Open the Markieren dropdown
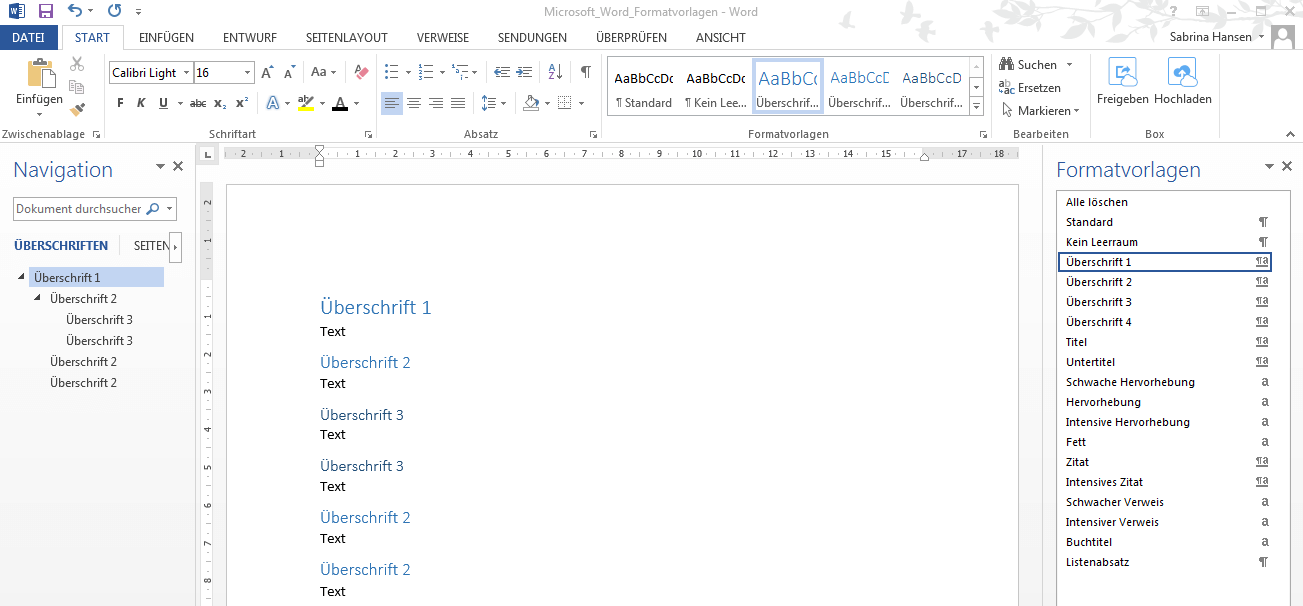The height and width of the screenshot is (606, 1303). click(x=1076, y=111)
